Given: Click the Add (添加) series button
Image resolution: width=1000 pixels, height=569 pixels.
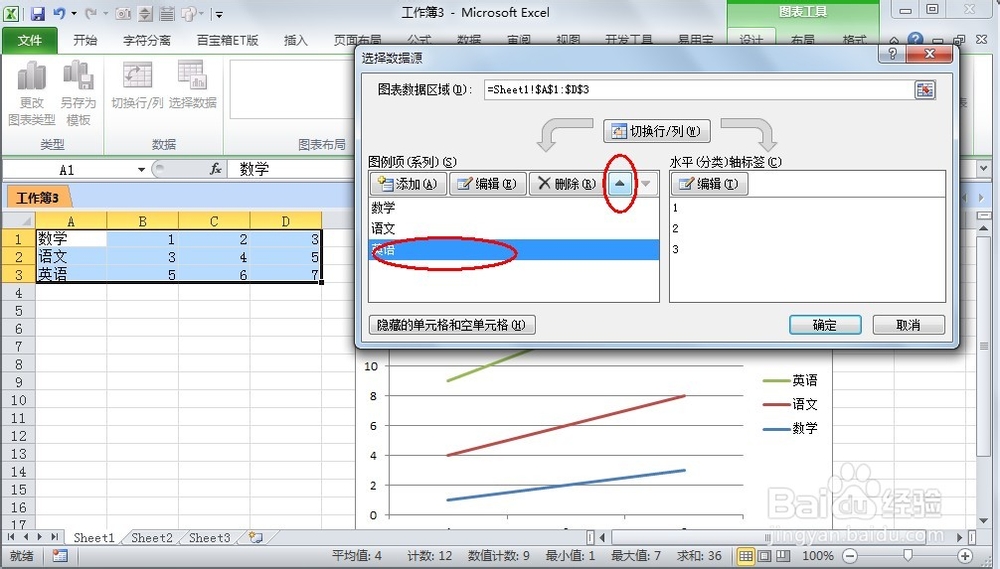Looking at the screenshot, I should 408,184.
